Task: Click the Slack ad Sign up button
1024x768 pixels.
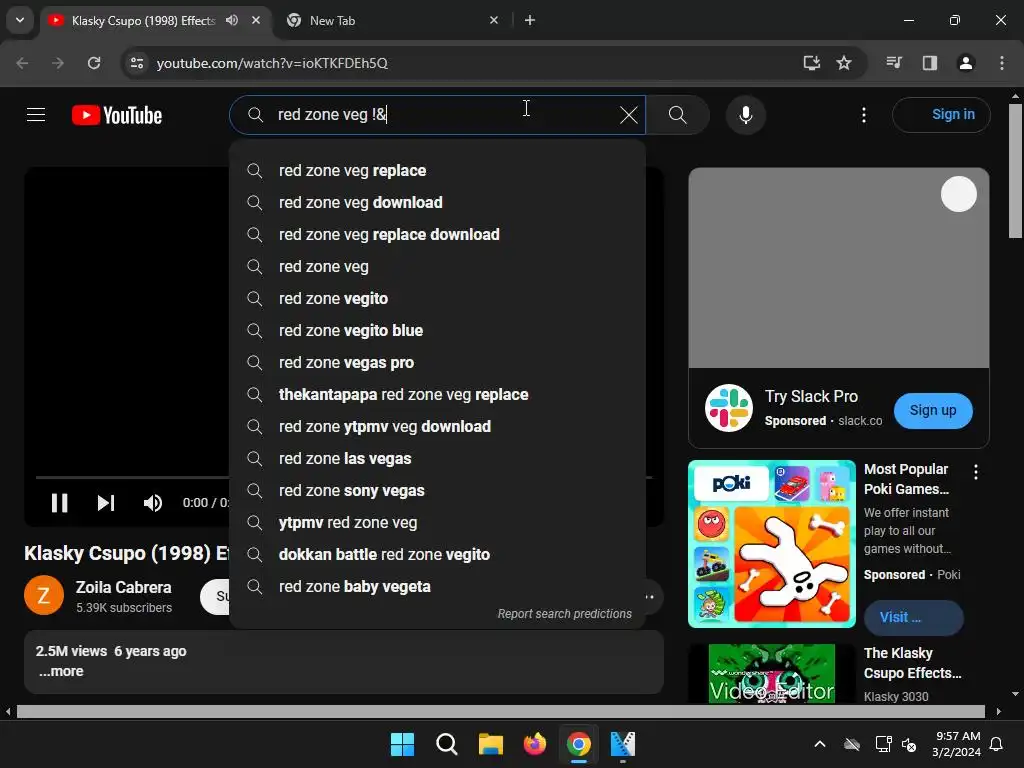Action: (933, 410)
